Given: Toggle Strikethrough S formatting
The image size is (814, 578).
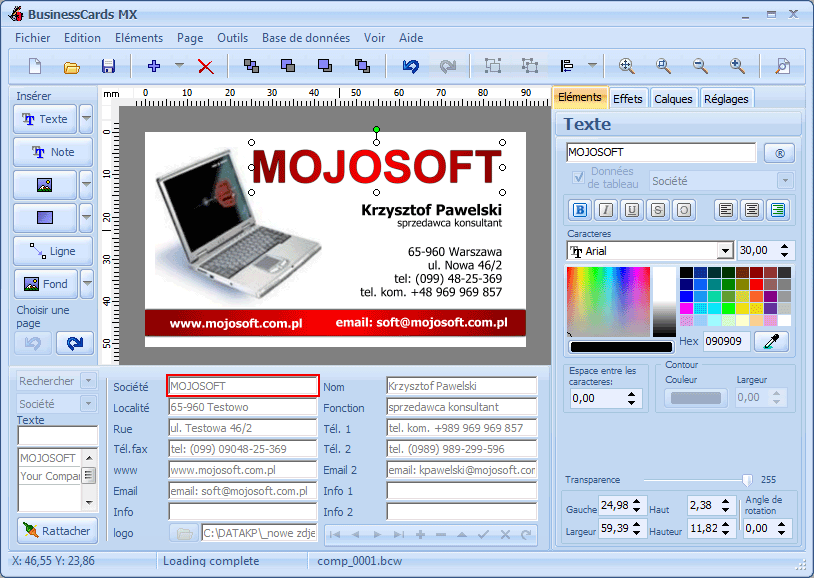Looking at the screenshot, I should click(658, 210).
